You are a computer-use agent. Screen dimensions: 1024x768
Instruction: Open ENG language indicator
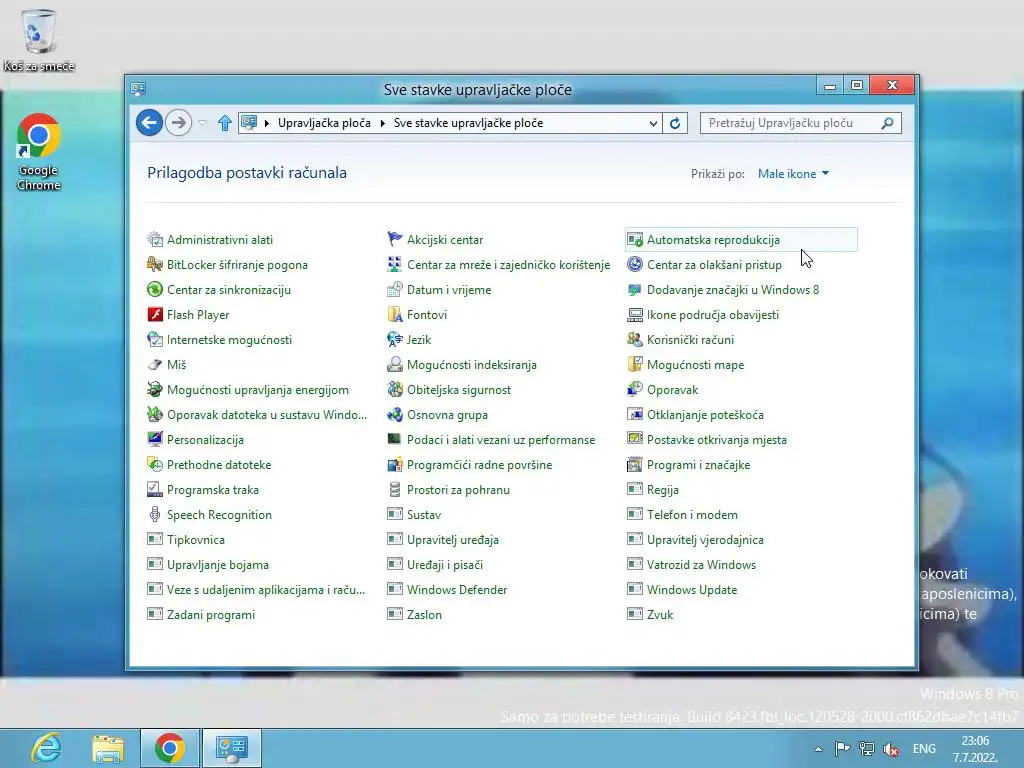[x=924, y=749]
